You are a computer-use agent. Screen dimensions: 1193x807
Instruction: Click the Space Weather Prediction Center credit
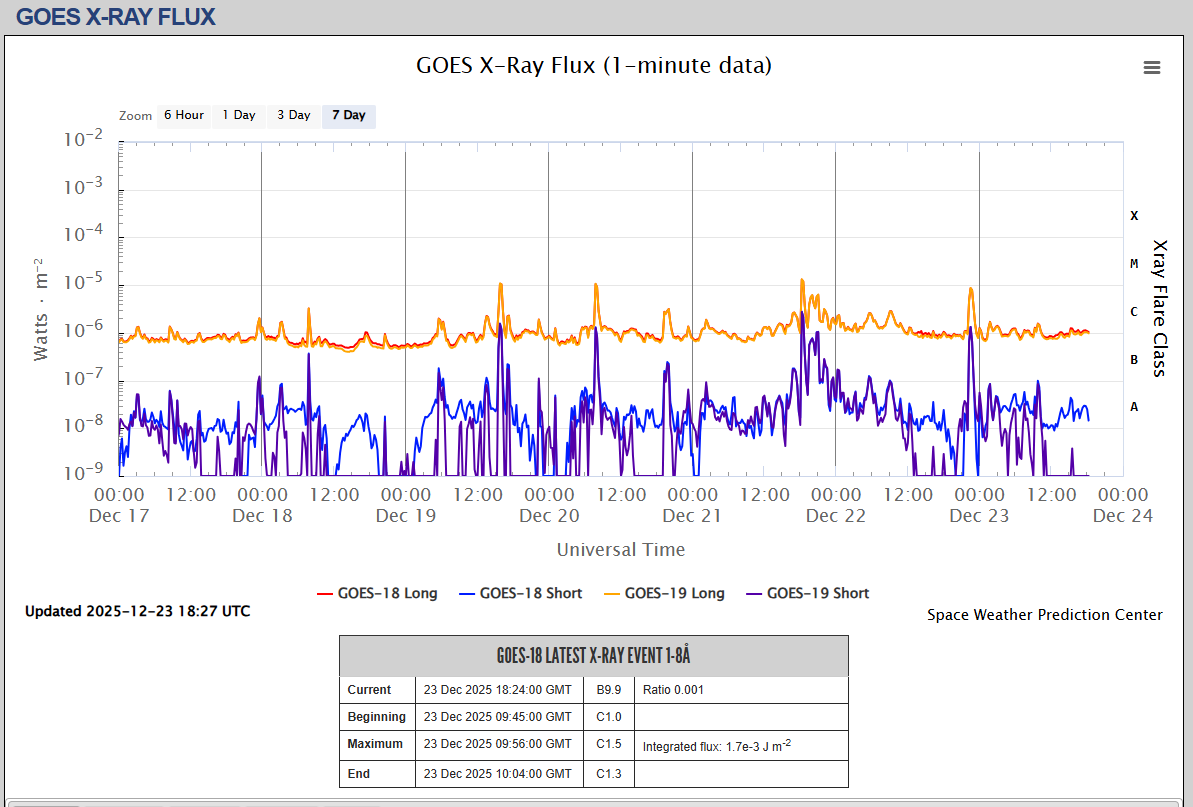point(1044,615)
